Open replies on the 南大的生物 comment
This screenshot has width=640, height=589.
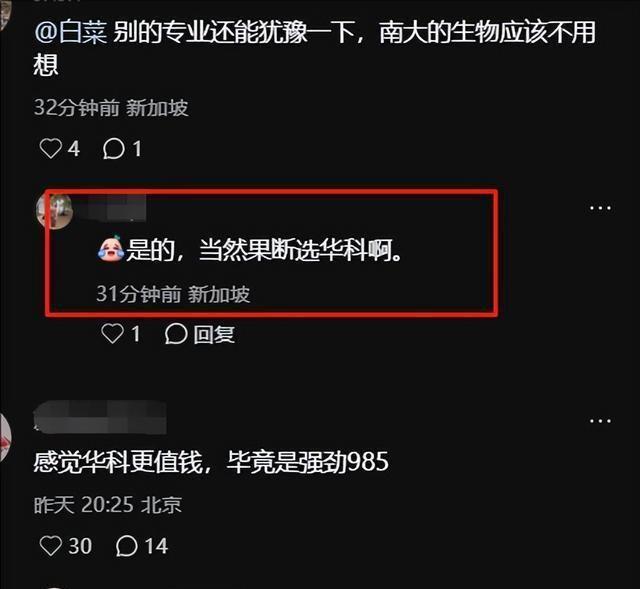[114, 149]
